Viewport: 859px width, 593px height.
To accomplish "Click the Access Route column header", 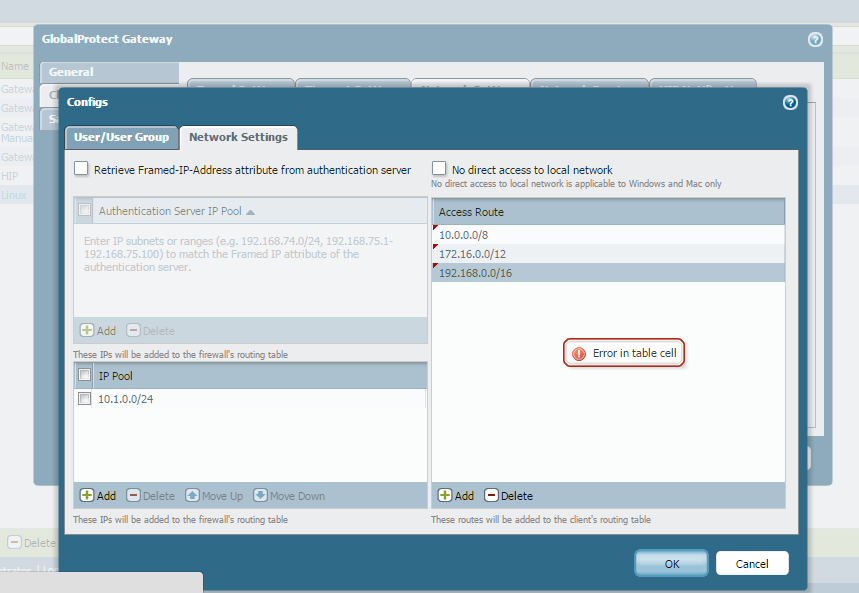I will (608, 212).
